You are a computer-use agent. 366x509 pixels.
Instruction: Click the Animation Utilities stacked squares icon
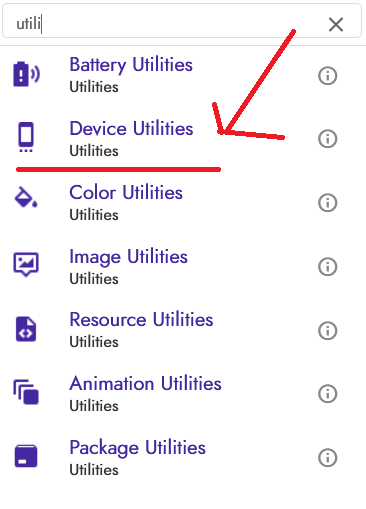(x=26, y=392)
